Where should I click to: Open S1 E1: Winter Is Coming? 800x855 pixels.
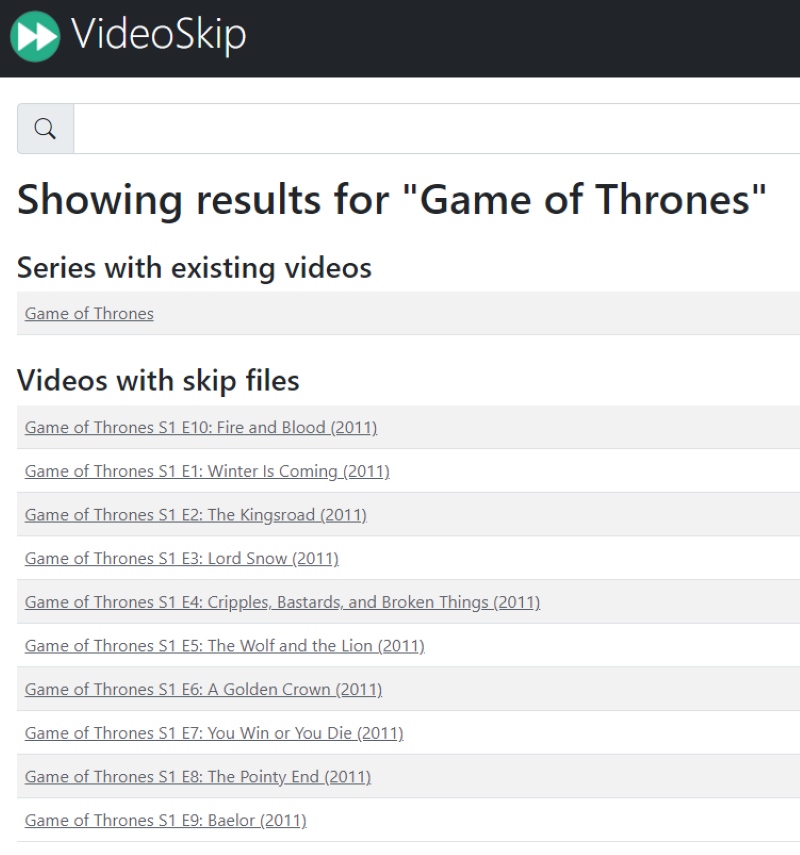(x=207, y=471)
